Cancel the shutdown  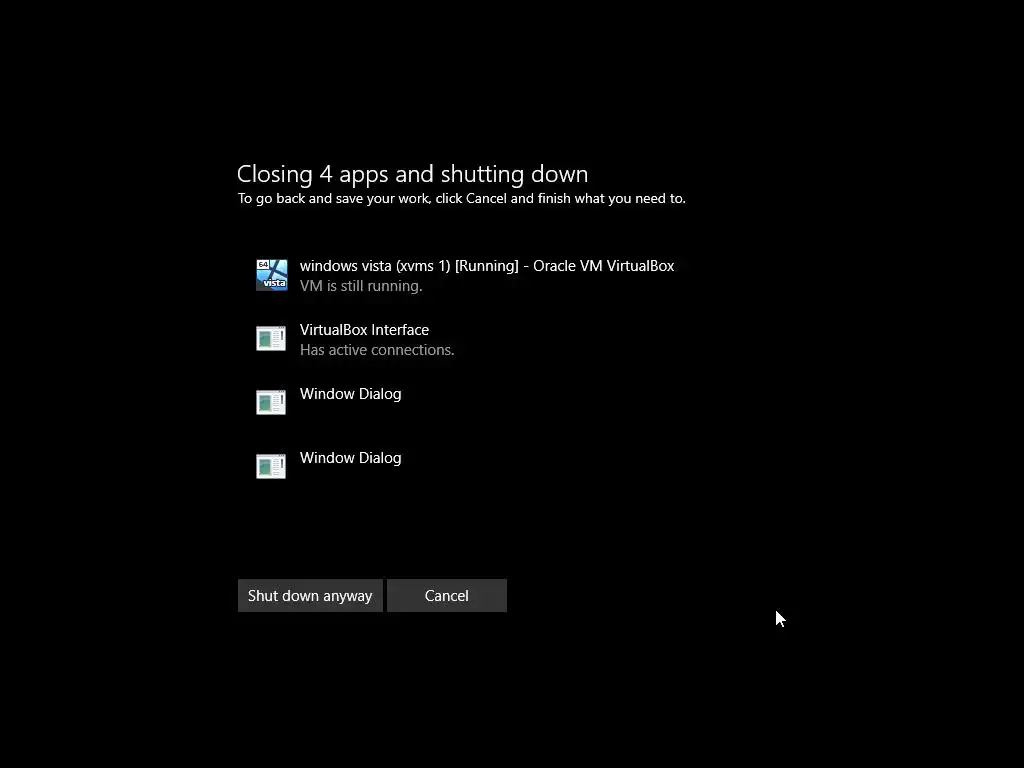(x=447, y=596)
